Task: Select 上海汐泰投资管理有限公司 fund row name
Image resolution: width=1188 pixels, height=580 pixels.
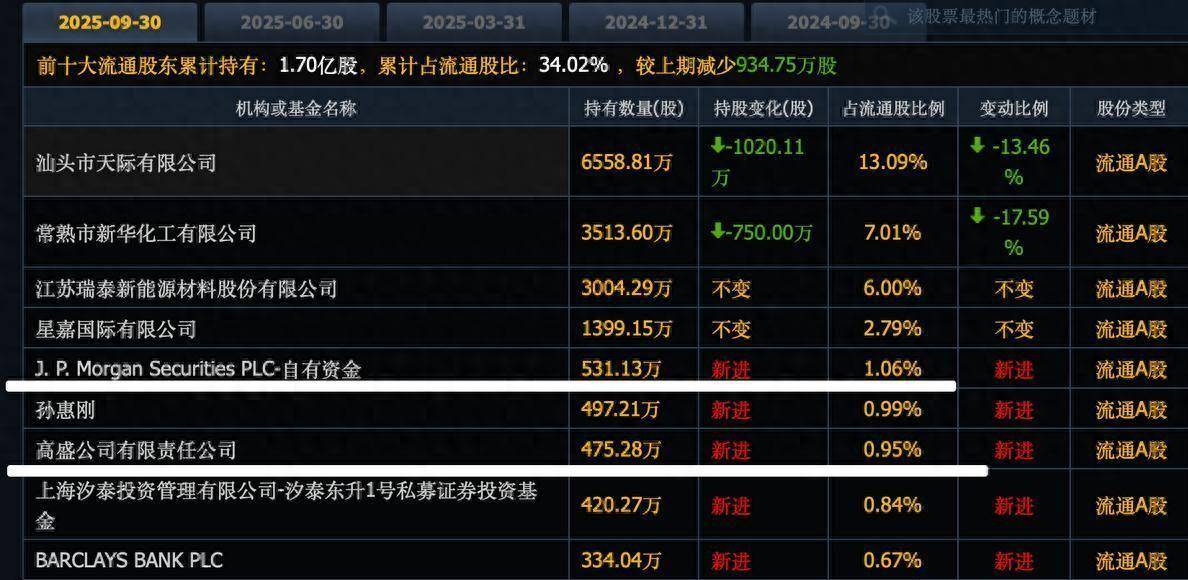Action: click(x=286, y=506)
